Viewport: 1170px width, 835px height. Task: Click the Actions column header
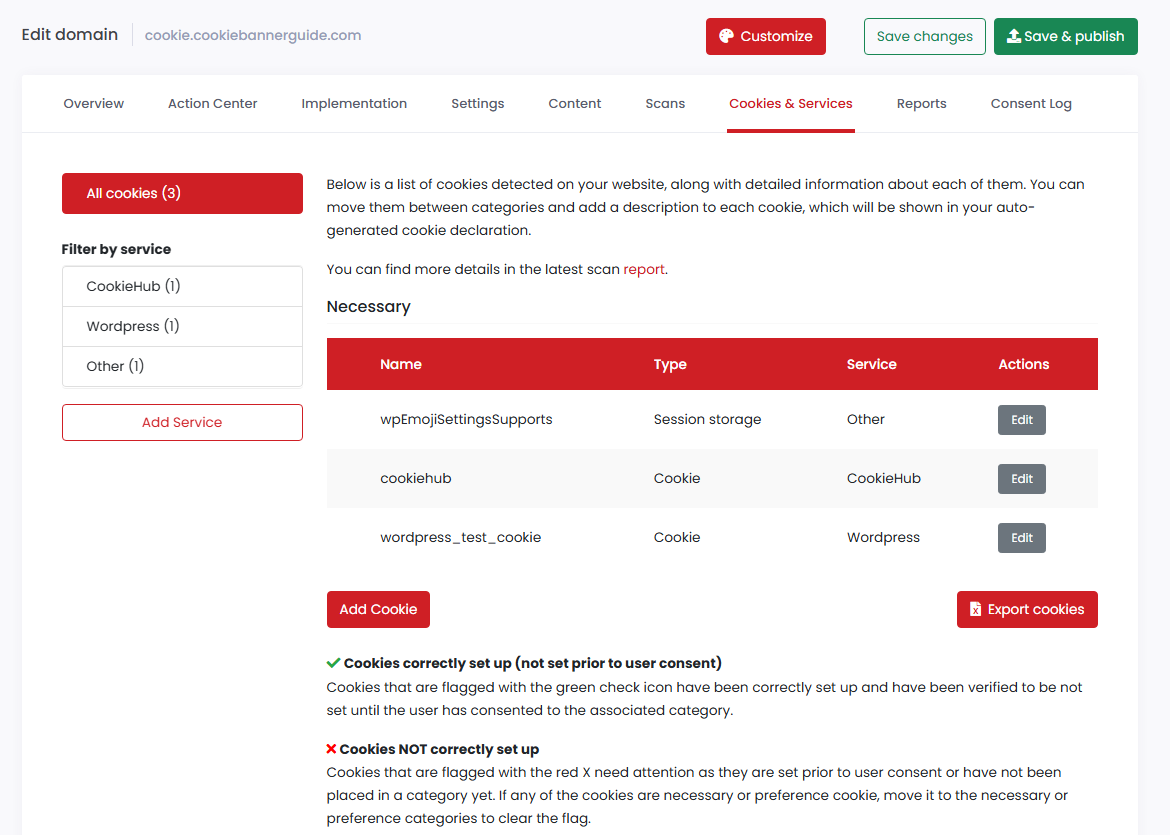point(1024,364)
